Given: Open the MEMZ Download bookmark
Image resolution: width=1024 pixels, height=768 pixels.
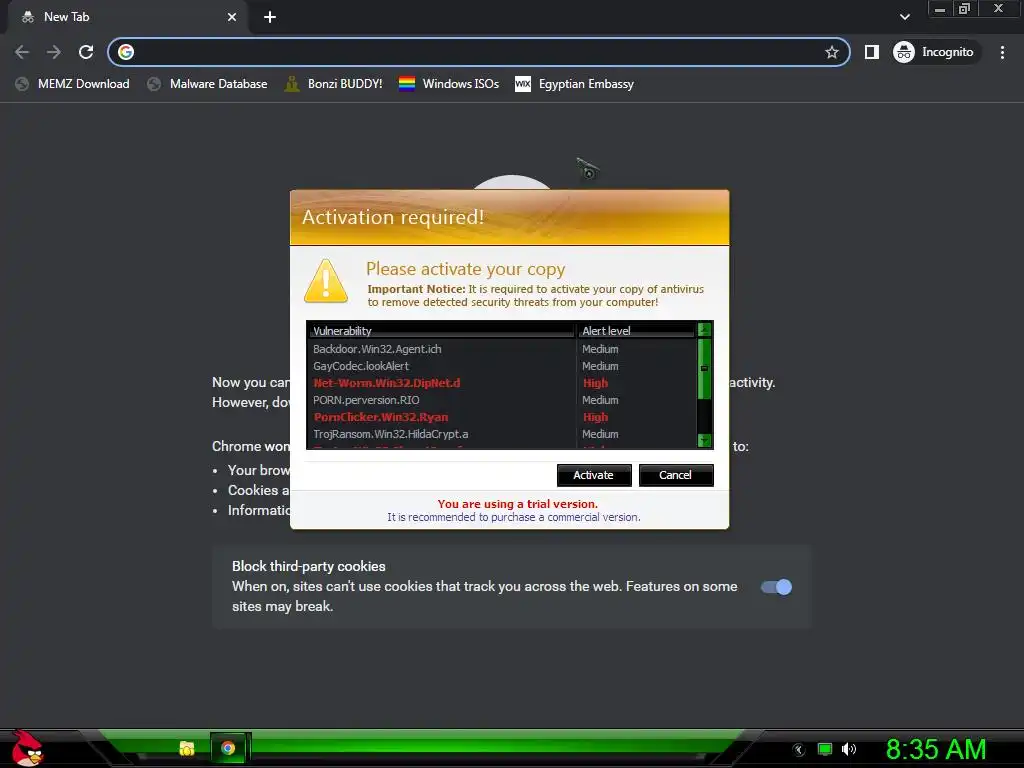Looking at the screenshot, I should 72,84.
